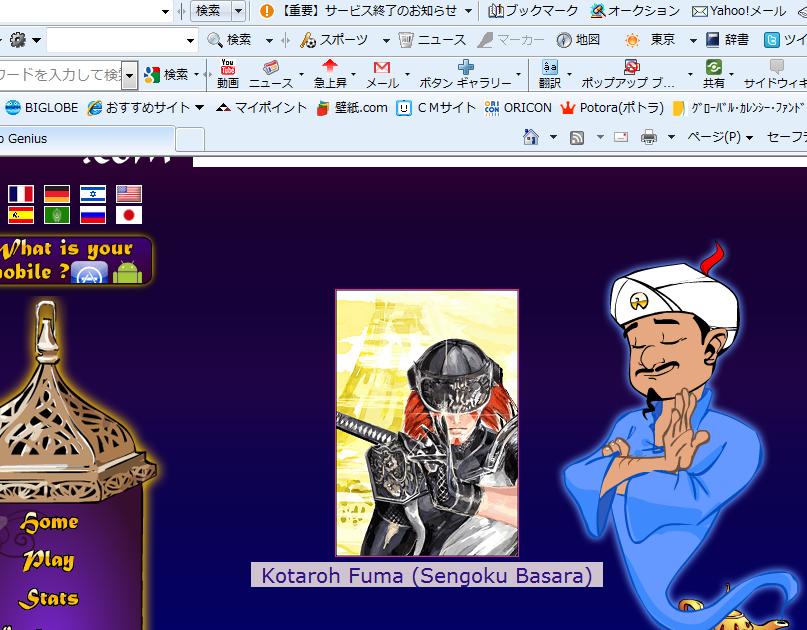Select the Japanese flag language
Image resolution: width=807 pixels, height=630 pixels.
coord(129,215)
